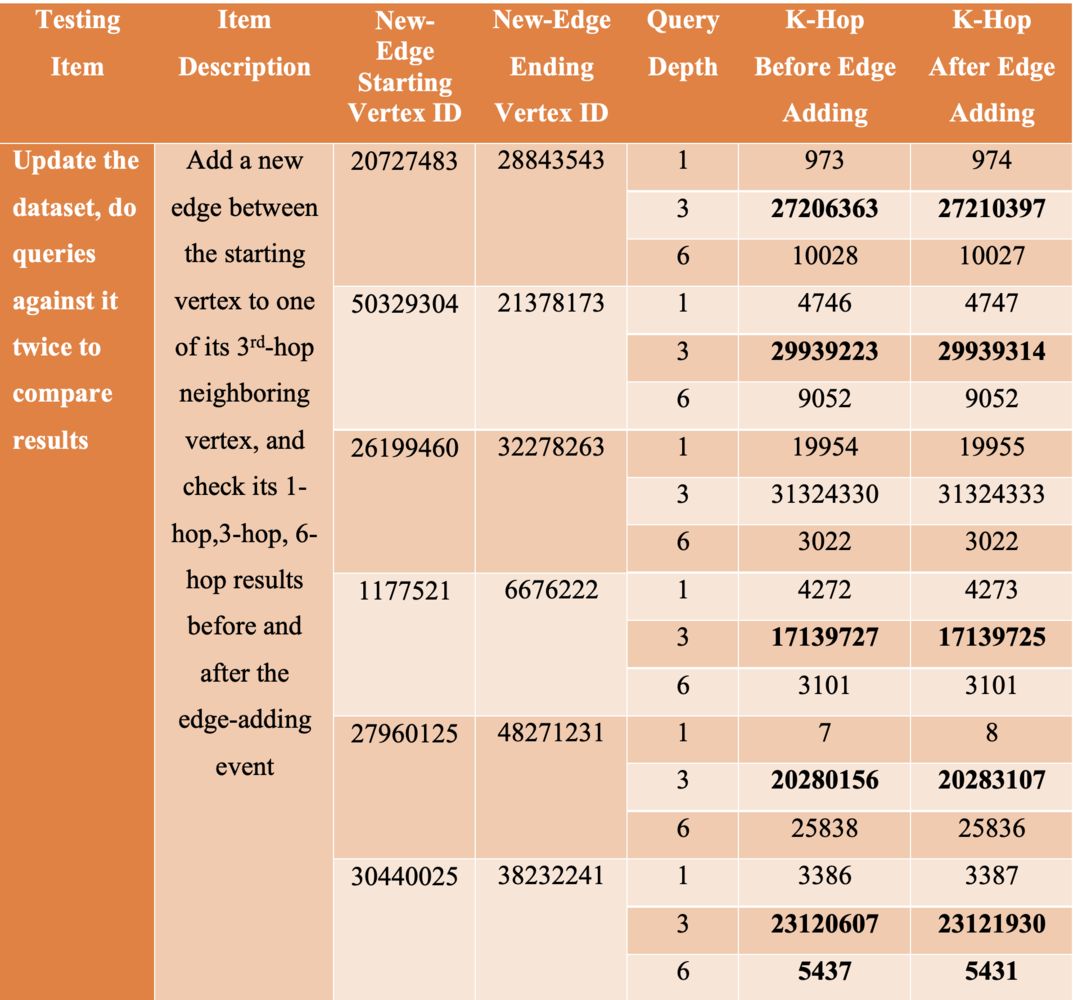
Task: Click the "K-Hop After Edge Adding" header
Action: [991, 67]
